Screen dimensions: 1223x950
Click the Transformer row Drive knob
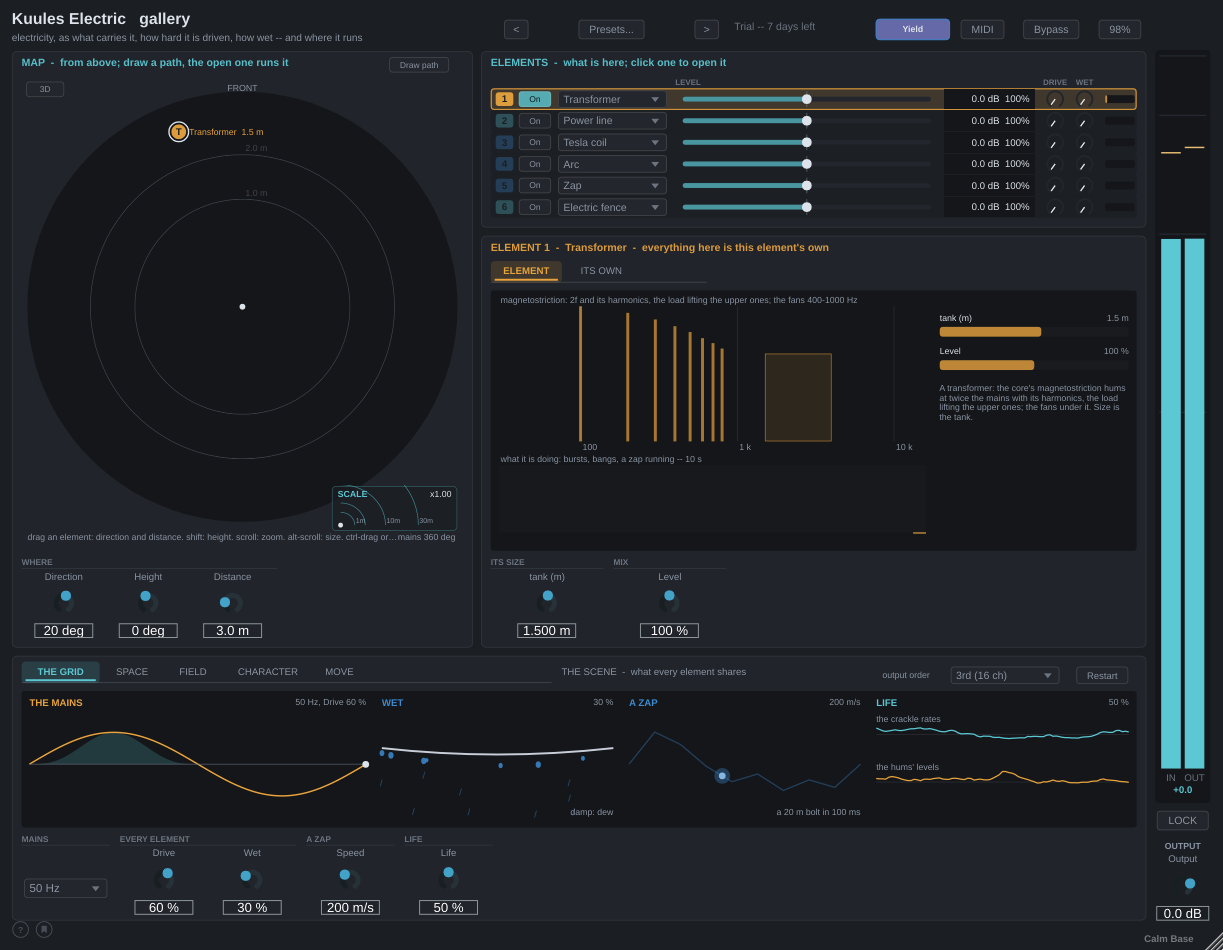pos(1054,99)
